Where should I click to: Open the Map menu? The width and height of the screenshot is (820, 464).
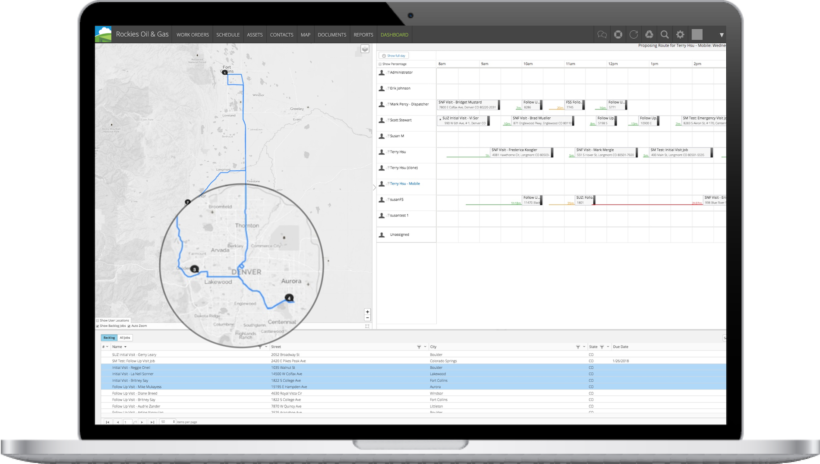point(305,35)
